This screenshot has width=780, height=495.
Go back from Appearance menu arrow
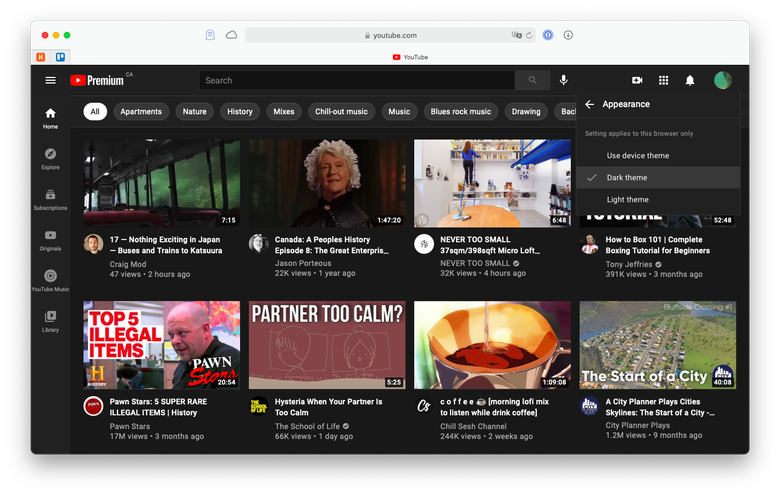coord(589,104)
